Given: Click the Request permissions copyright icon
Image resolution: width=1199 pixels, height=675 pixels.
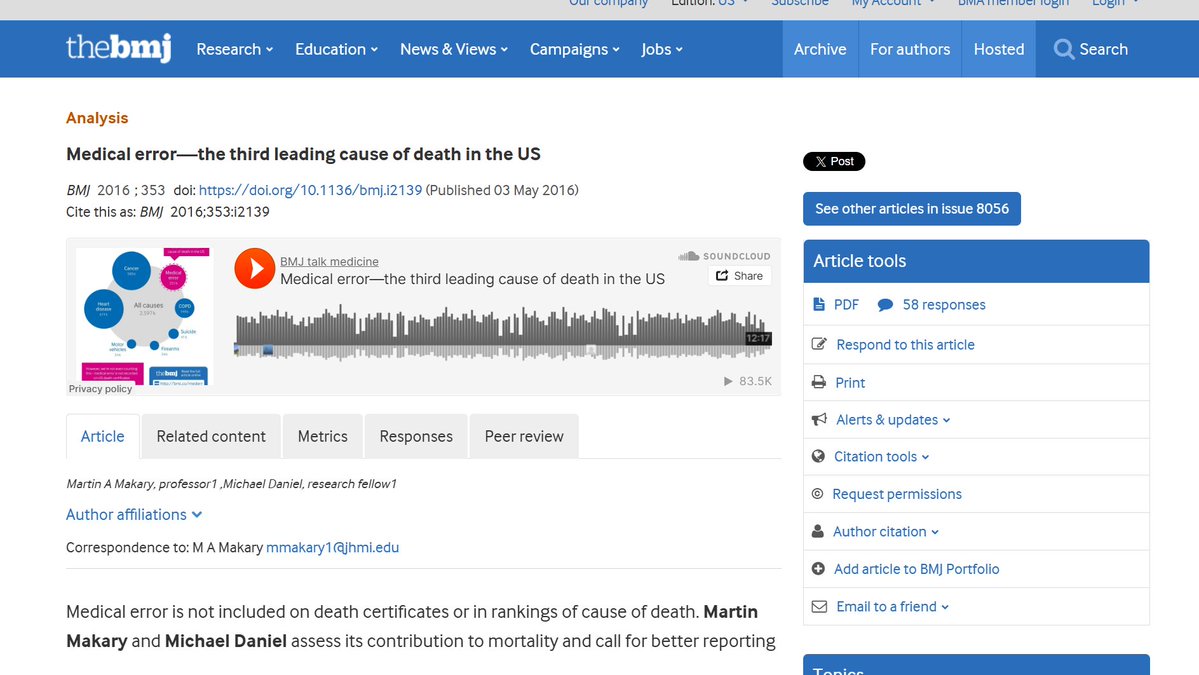Looking at the screenshot, I should (817, 494).
